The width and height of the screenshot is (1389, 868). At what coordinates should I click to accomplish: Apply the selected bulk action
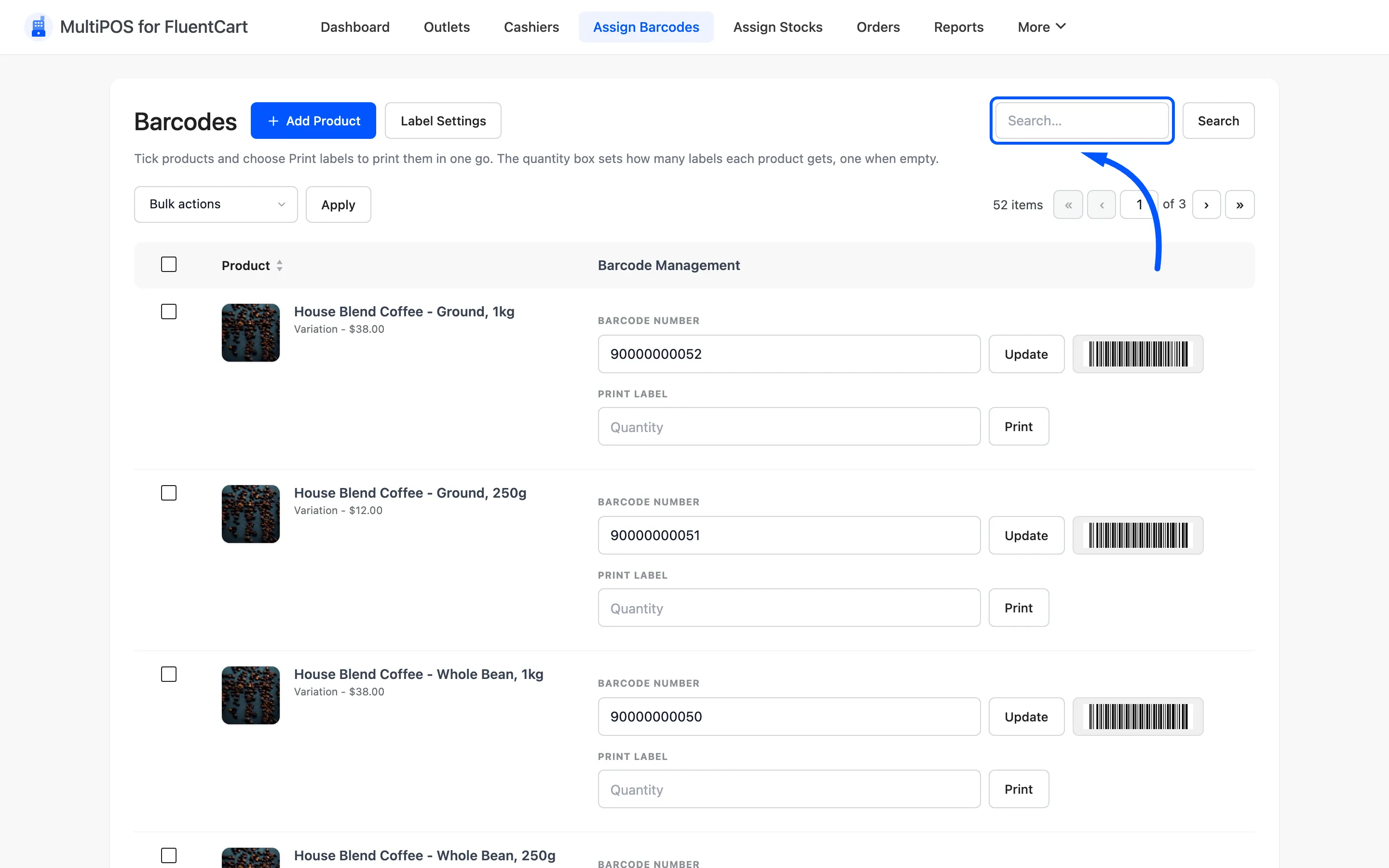(338, 205)
